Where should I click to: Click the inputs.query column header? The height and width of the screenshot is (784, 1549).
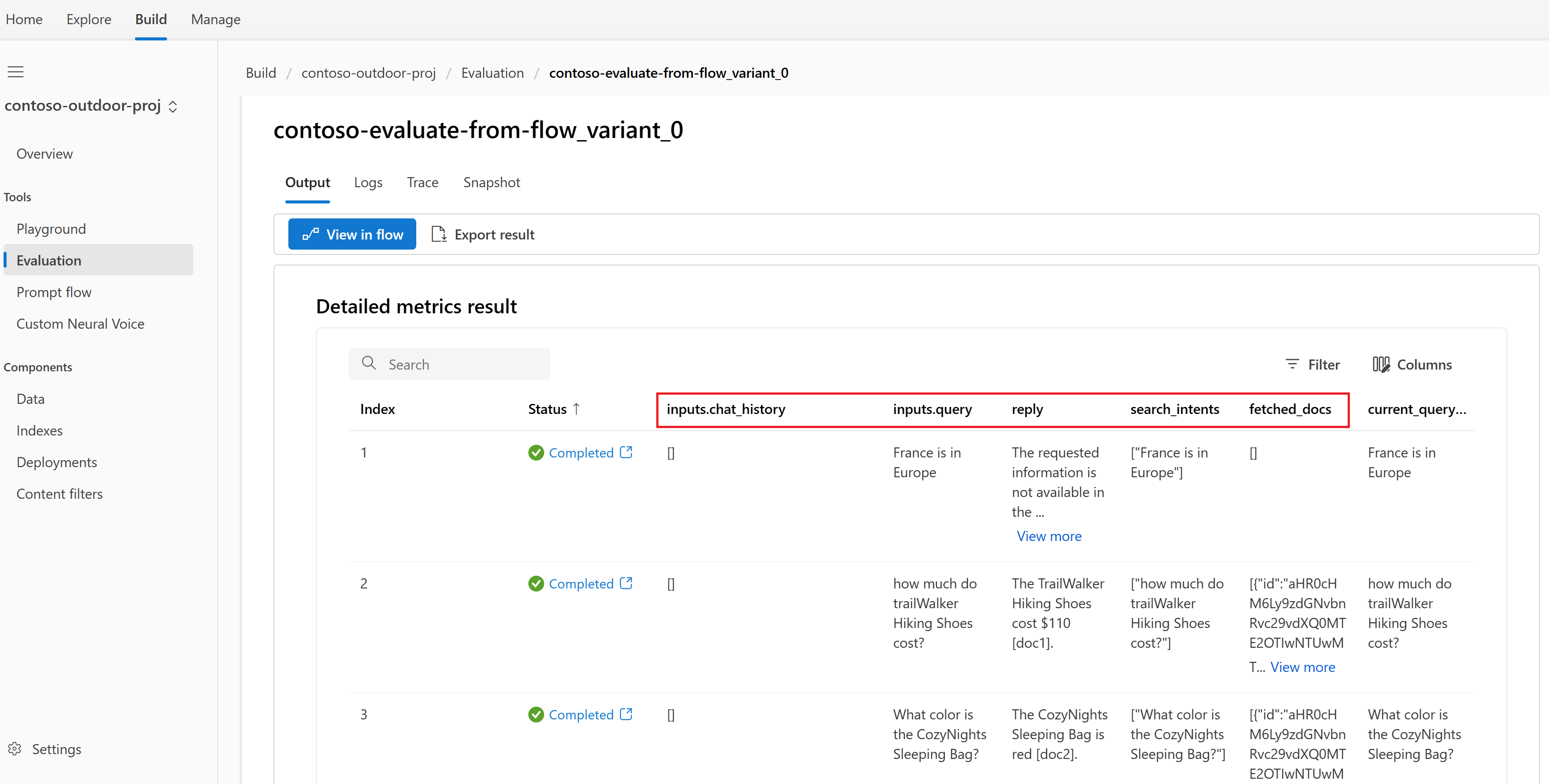pos(932,410)
